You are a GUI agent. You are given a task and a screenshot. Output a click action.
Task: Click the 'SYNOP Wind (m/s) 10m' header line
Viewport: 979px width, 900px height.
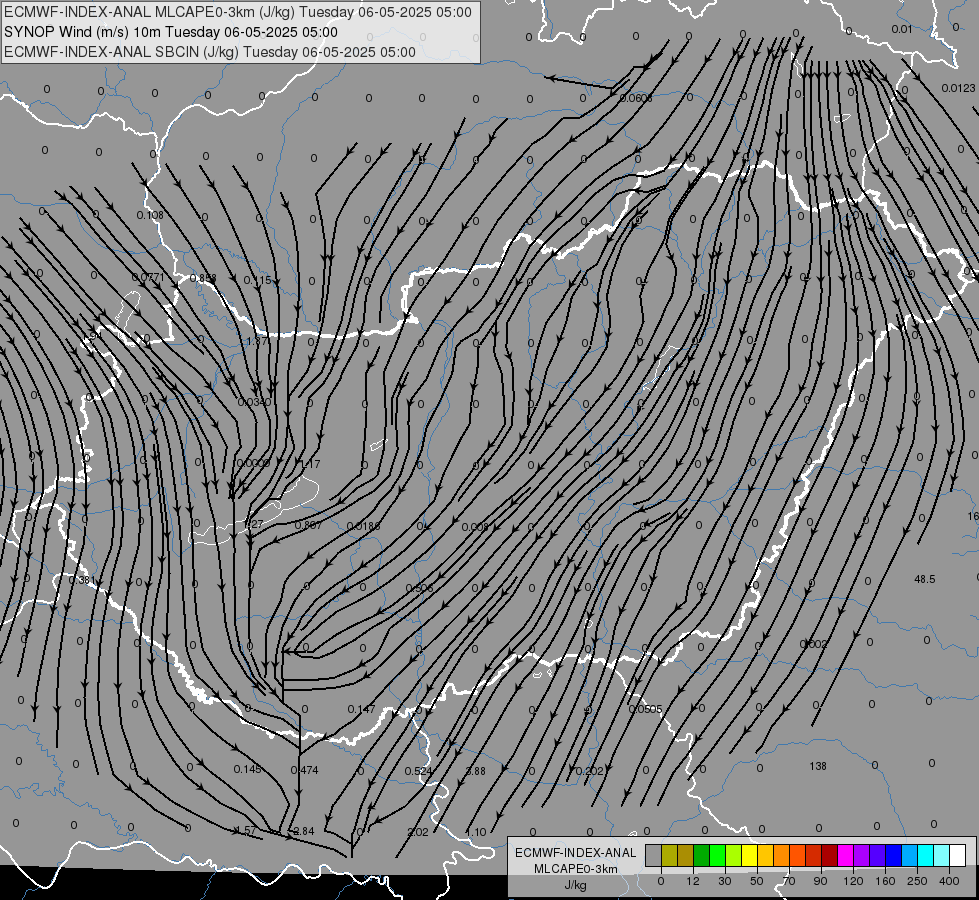click(x=170, y=32)
